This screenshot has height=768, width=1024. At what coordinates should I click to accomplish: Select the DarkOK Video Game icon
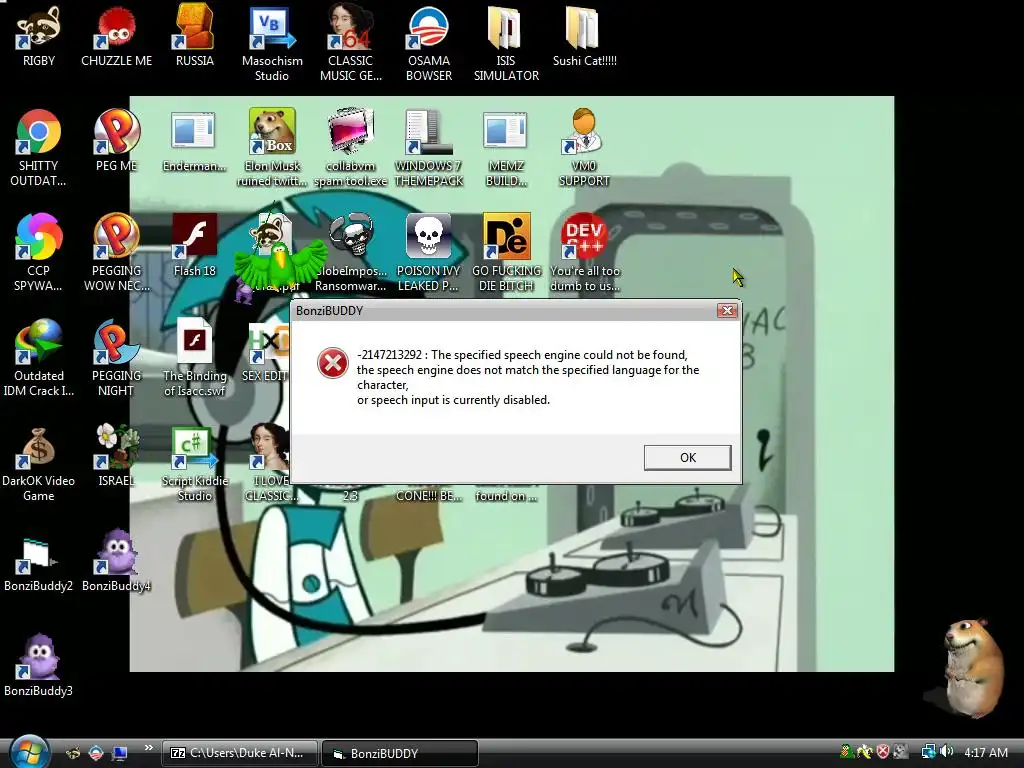click(x=39, y=463)
